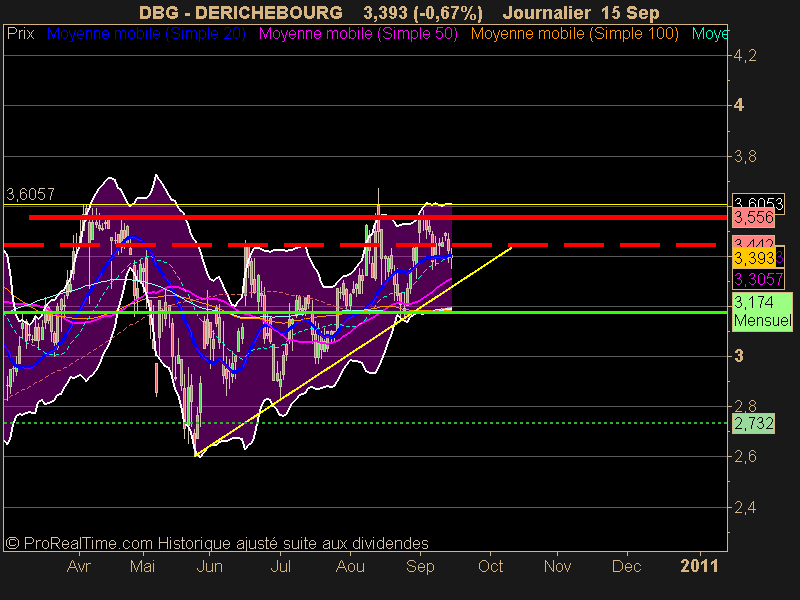Click the 3,6057 level annotation on the left
Image resolution: width=800 pixels, height=600 pixels.
pyautogui.click(x=30, y=194)
